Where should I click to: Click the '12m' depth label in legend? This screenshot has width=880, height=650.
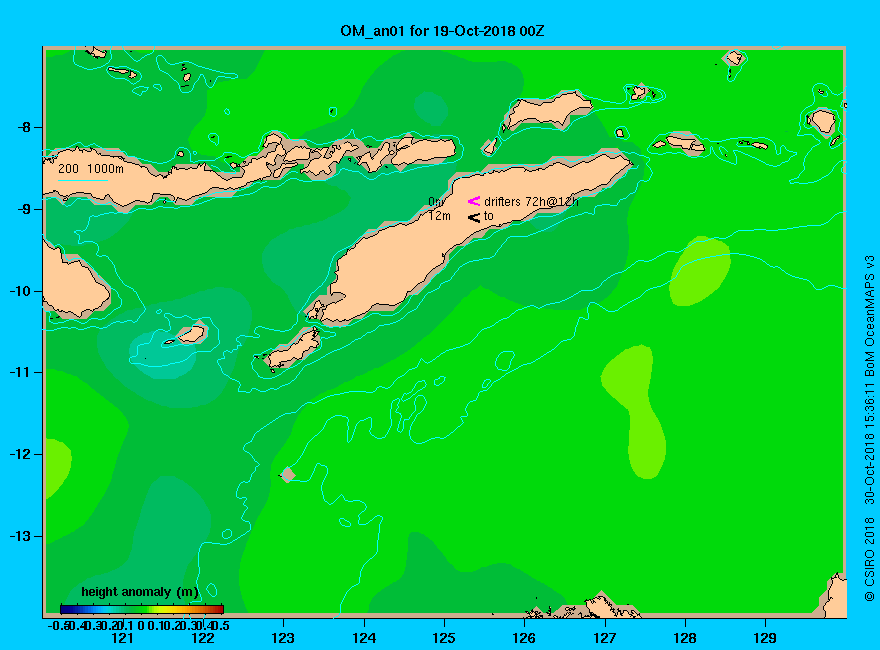(x=439, y=216)
